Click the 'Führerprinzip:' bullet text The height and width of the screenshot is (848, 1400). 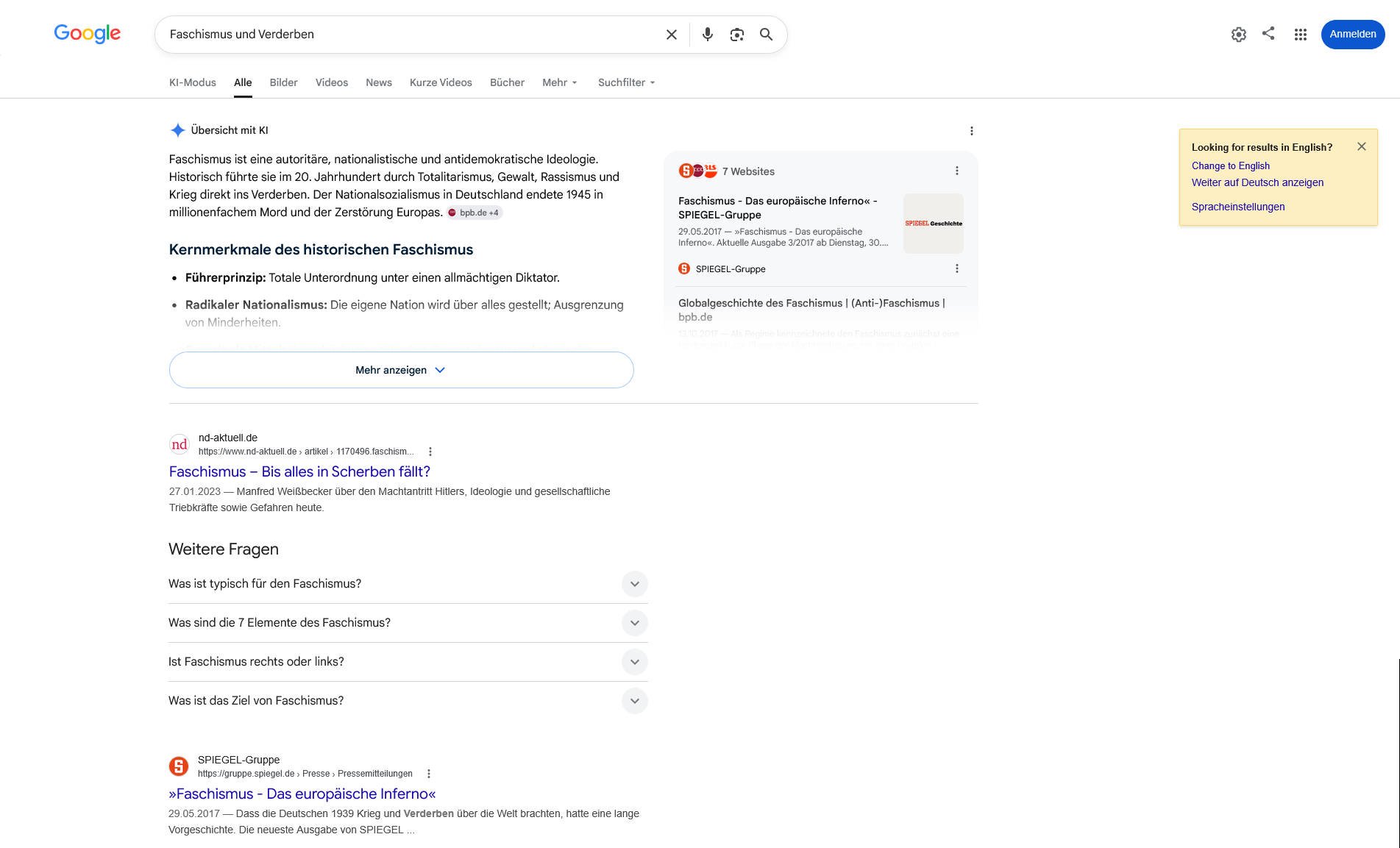click(226, 277)
